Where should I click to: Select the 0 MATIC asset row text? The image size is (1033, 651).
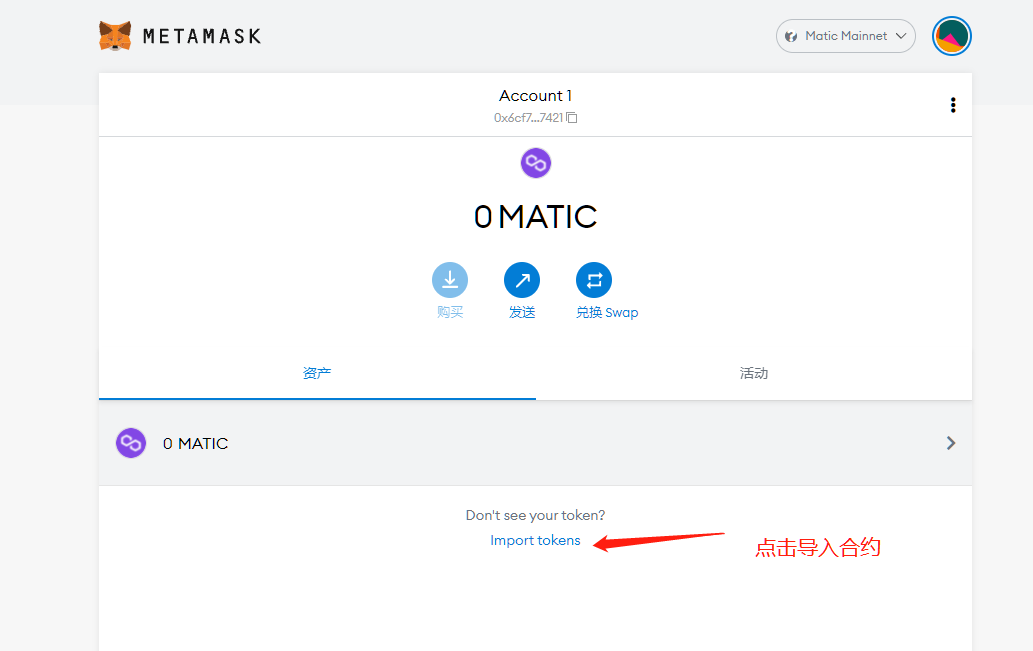196,443
